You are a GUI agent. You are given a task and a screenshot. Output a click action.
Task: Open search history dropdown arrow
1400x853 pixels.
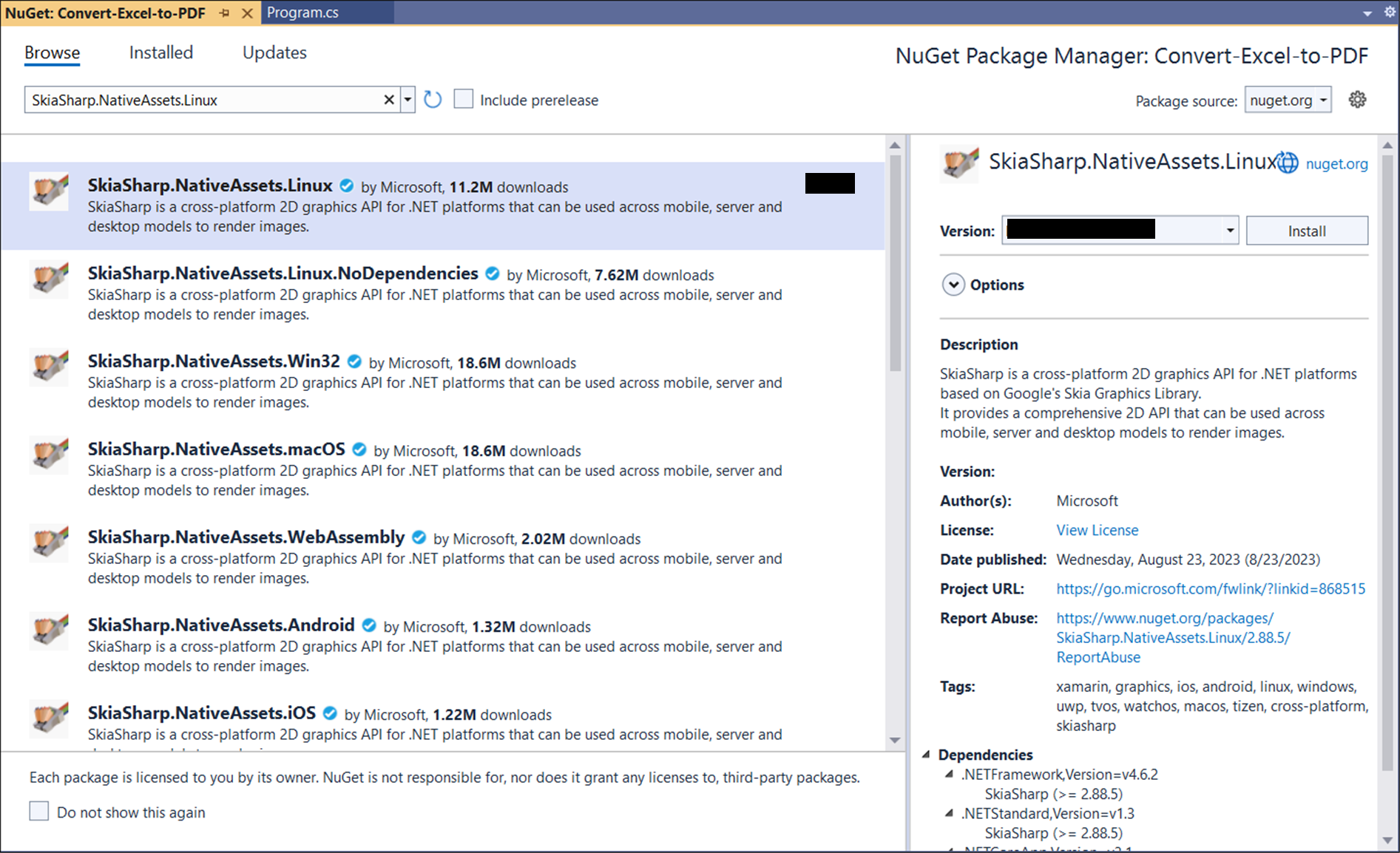[x=408, y=100]
